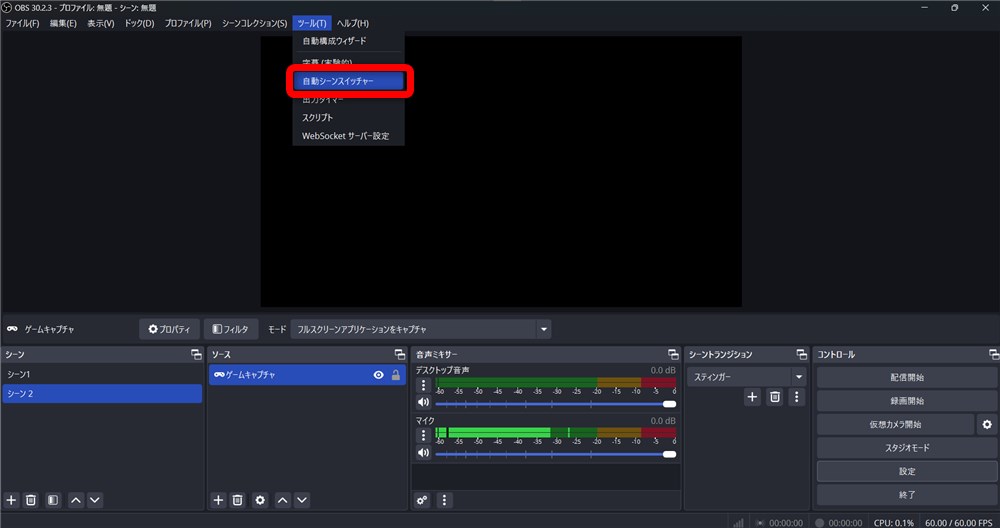Open transition properties three-dot icon
This screenshot has height=528, width=1000.
pos(797,397)
